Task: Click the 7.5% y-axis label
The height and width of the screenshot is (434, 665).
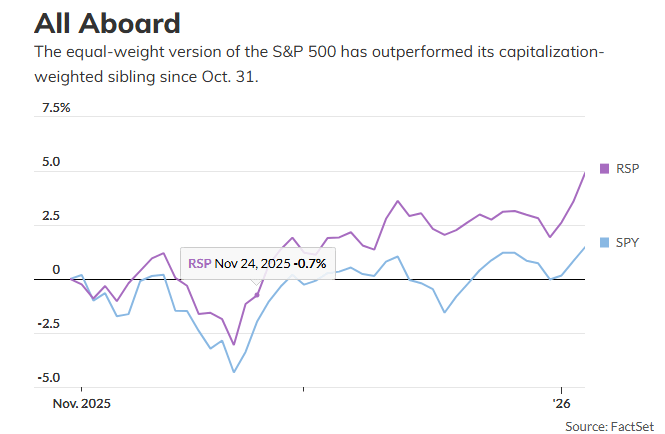Action: [x=56, y=108]
